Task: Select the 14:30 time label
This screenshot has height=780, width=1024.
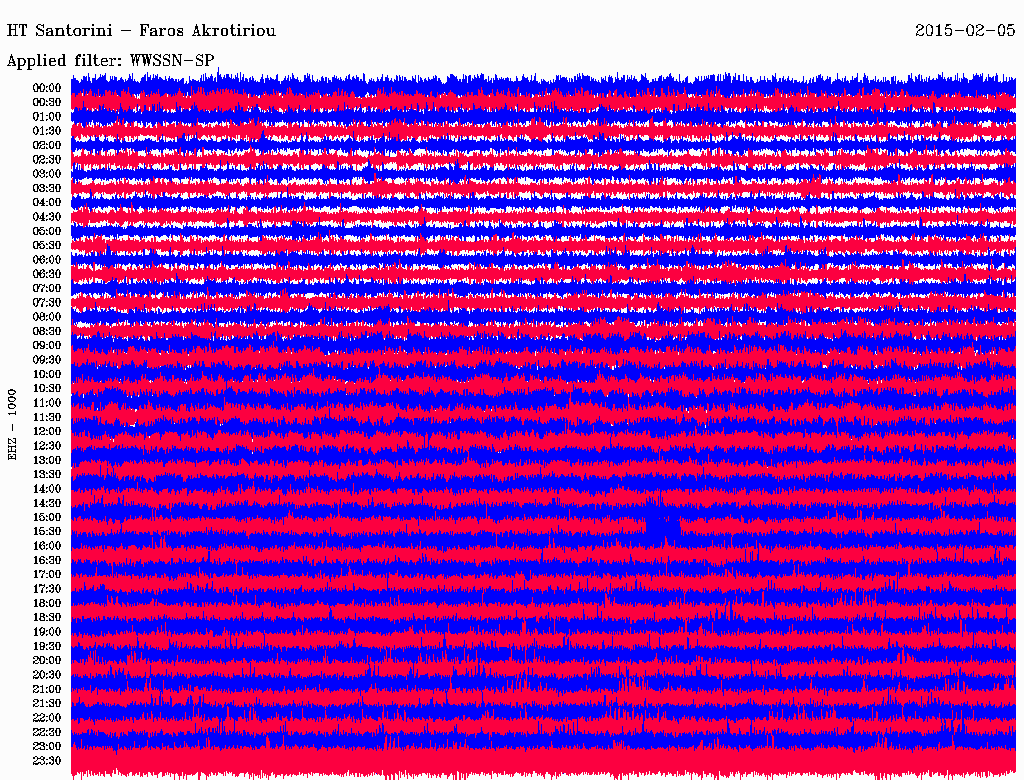Action: (x=46, y=503)
